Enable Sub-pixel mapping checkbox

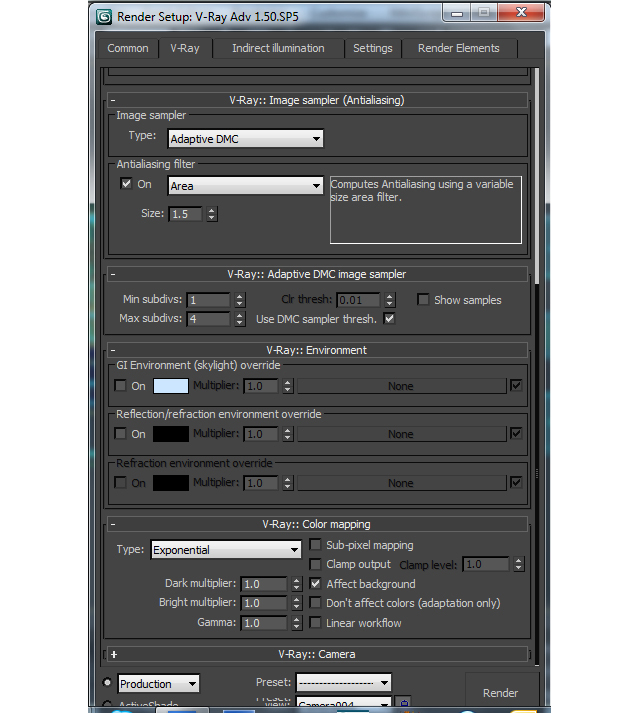(x=315, y=545)
